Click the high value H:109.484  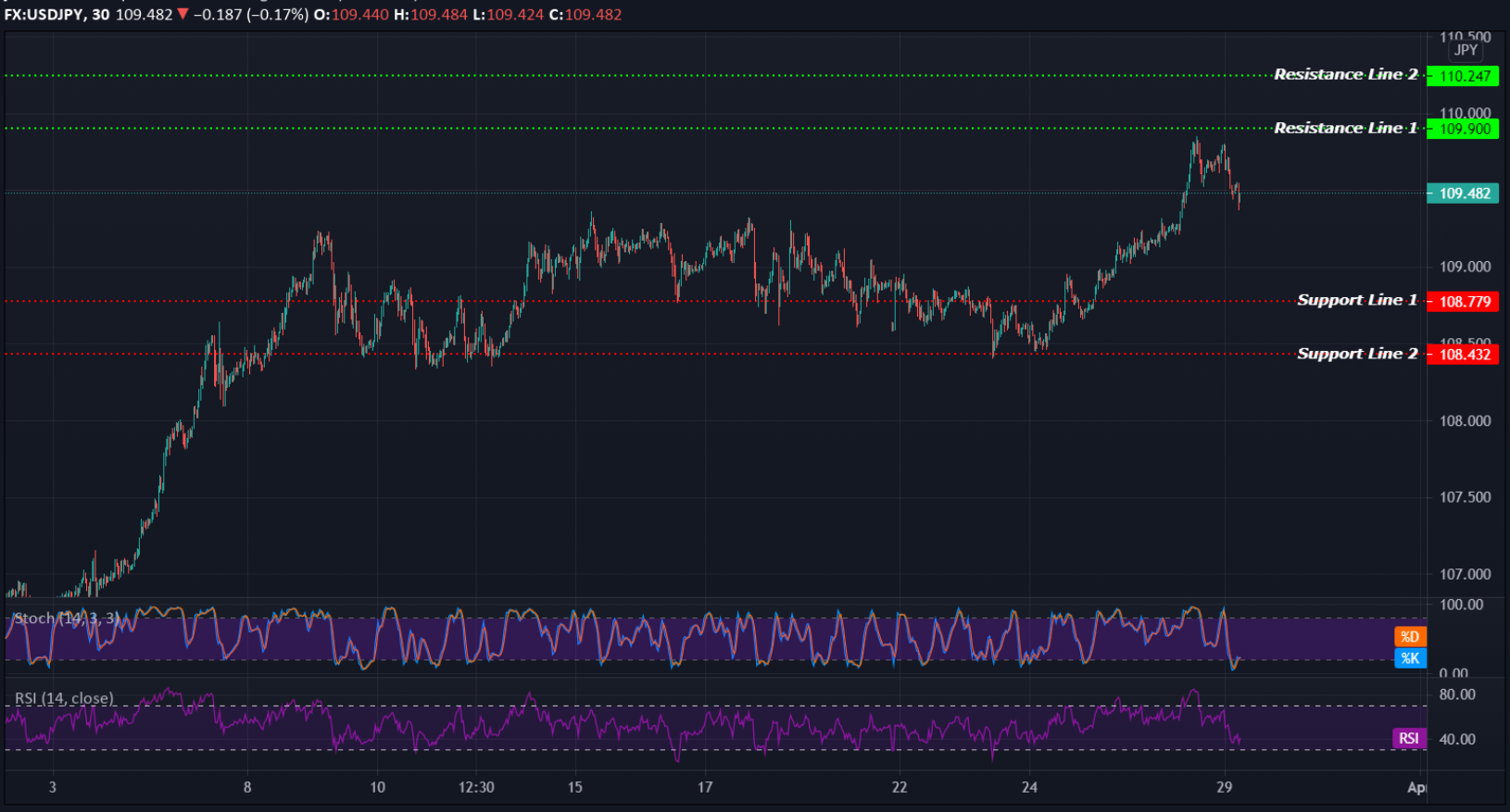coord(431,15)
